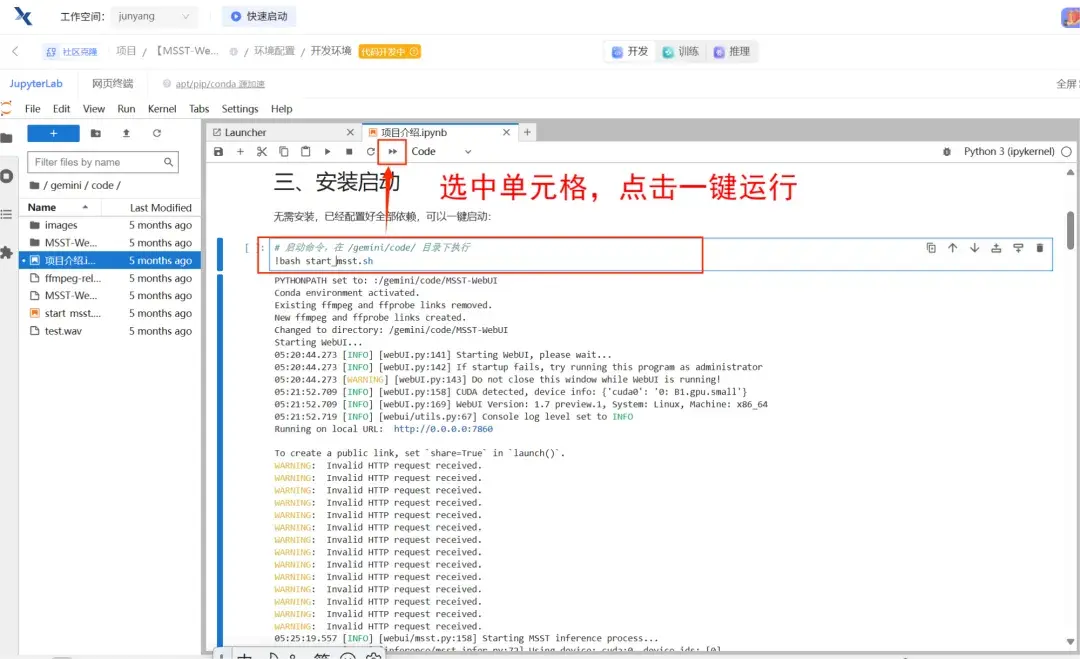Click the stop-kernel square icon
Screen dimensions: 1080x659
349,150
